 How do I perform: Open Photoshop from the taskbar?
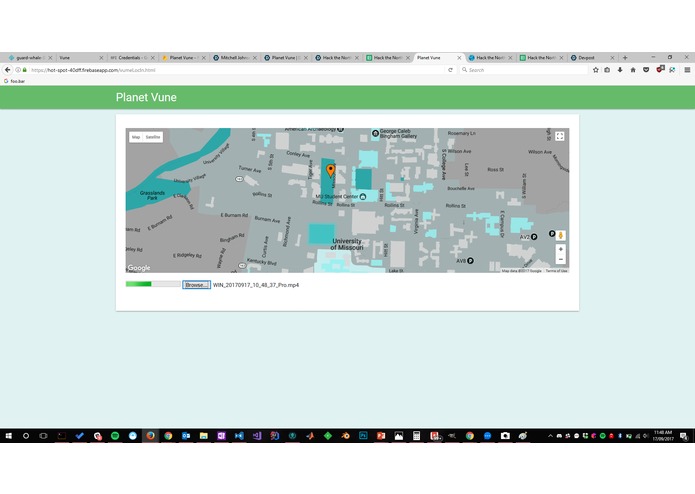363,436
